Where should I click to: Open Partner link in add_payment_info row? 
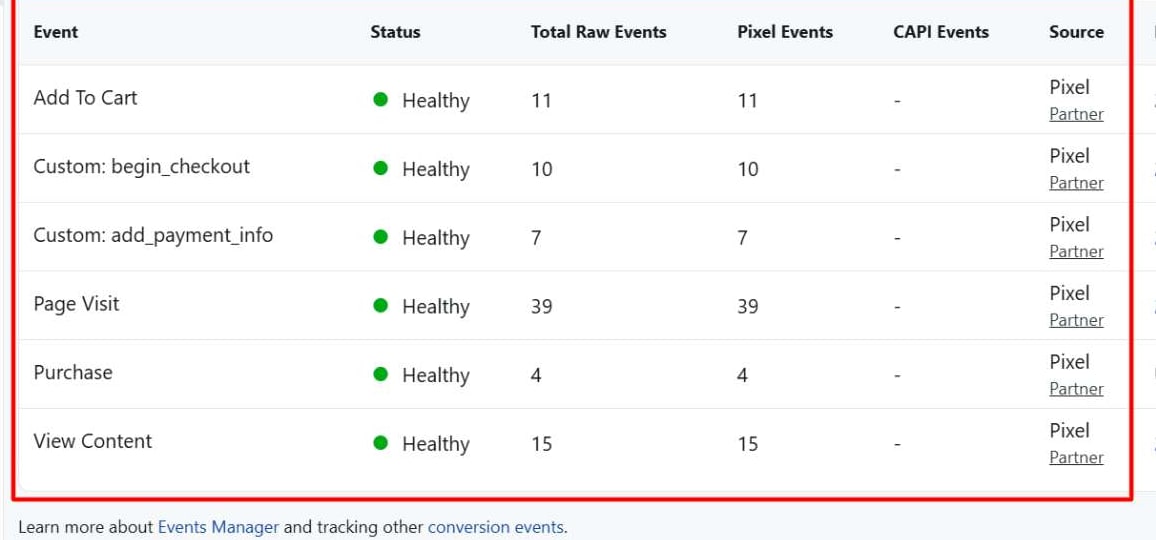point(1076,252)
